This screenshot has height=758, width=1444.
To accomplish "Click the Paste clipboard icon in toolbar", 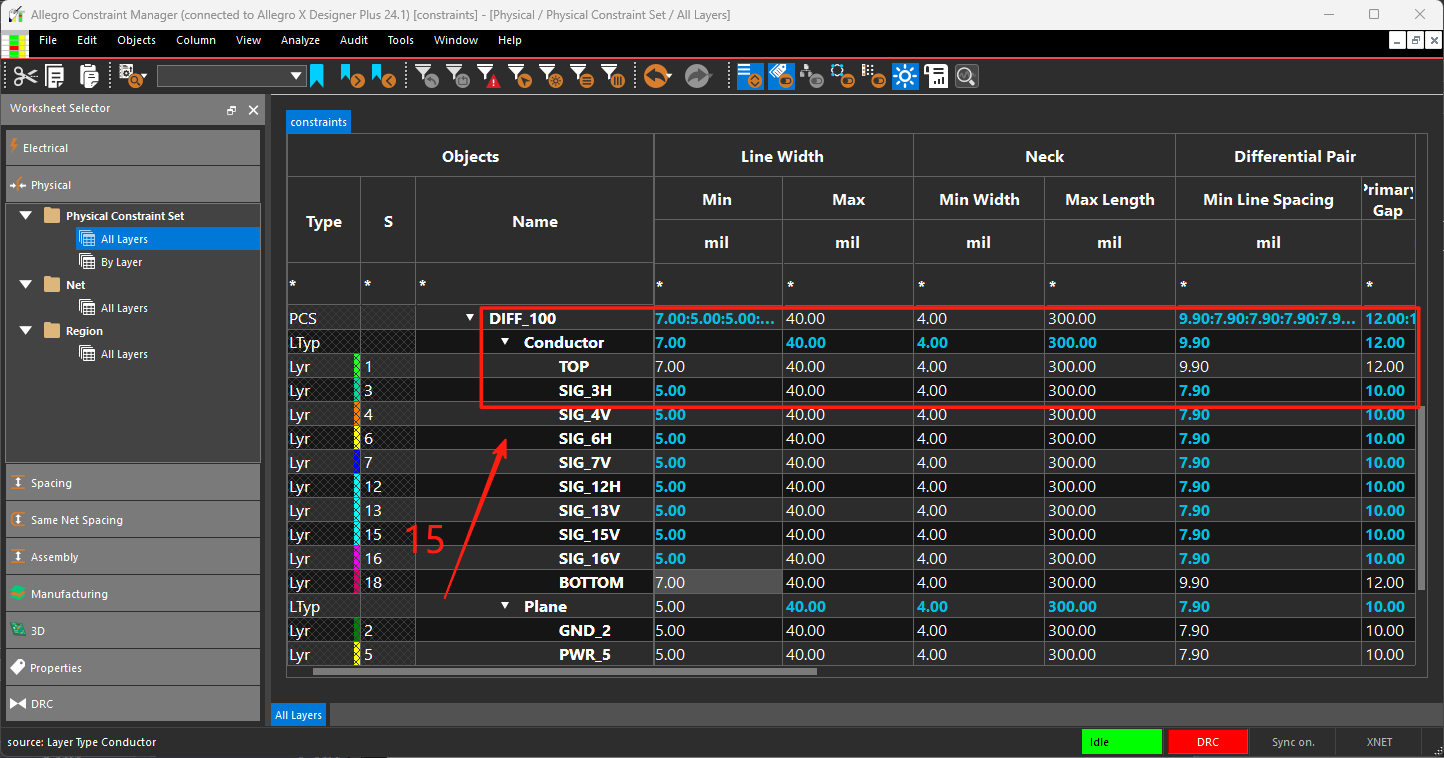I will (88, 76).
